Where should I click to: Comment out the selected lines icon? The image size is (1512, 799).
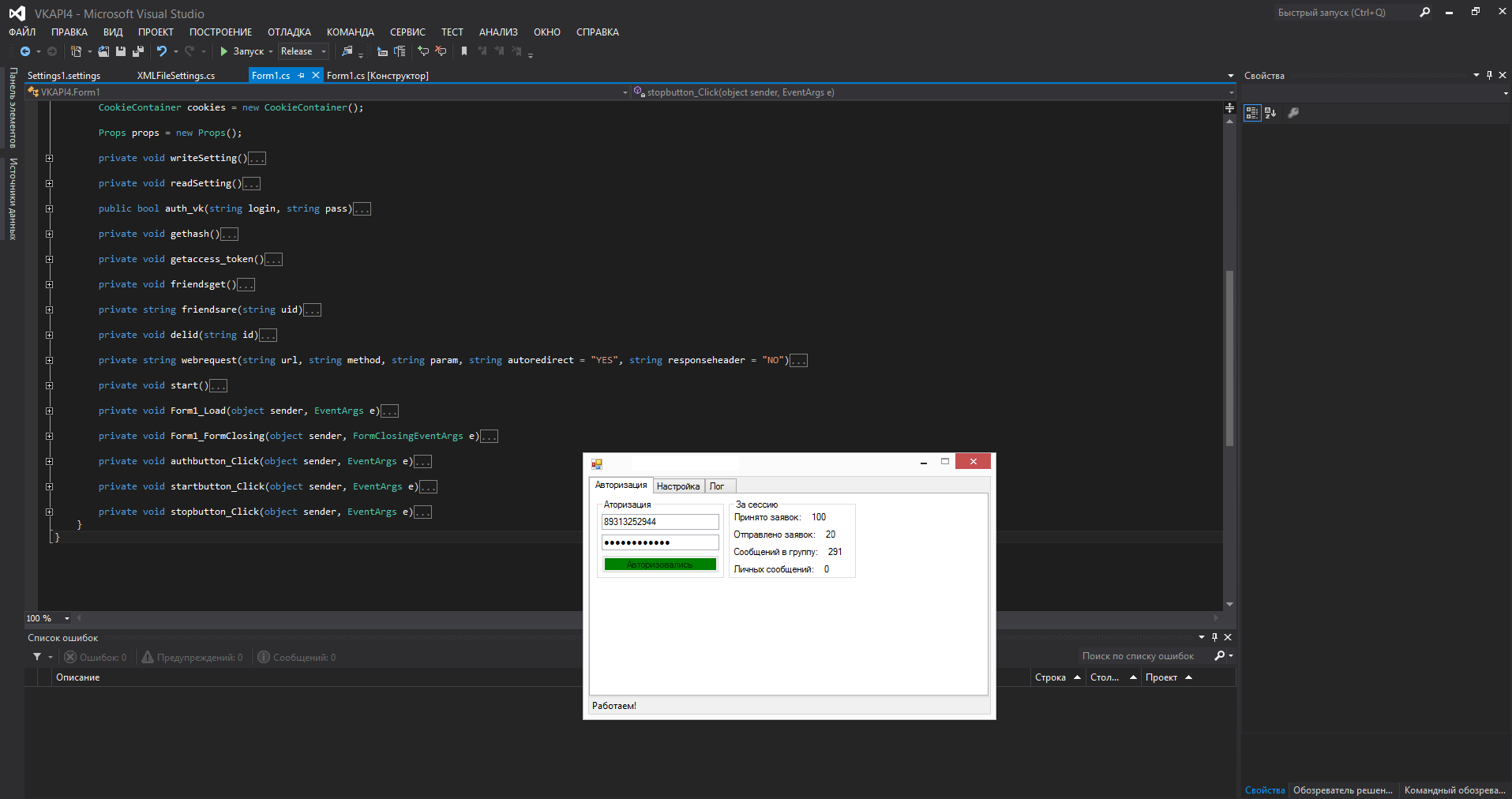(x=423, y=51)
